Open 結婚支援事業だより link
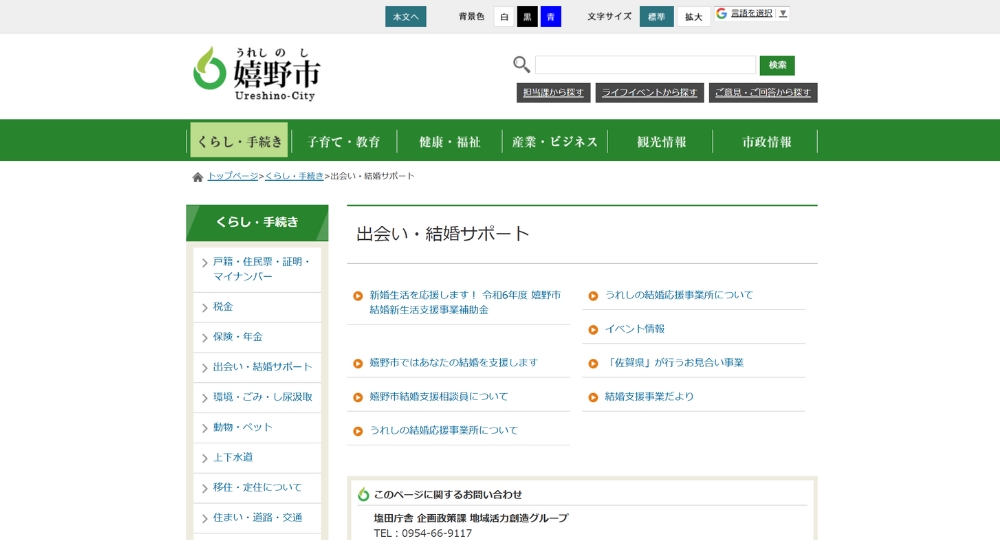This screenshot has height=540, width=1000. pos(649,397)
